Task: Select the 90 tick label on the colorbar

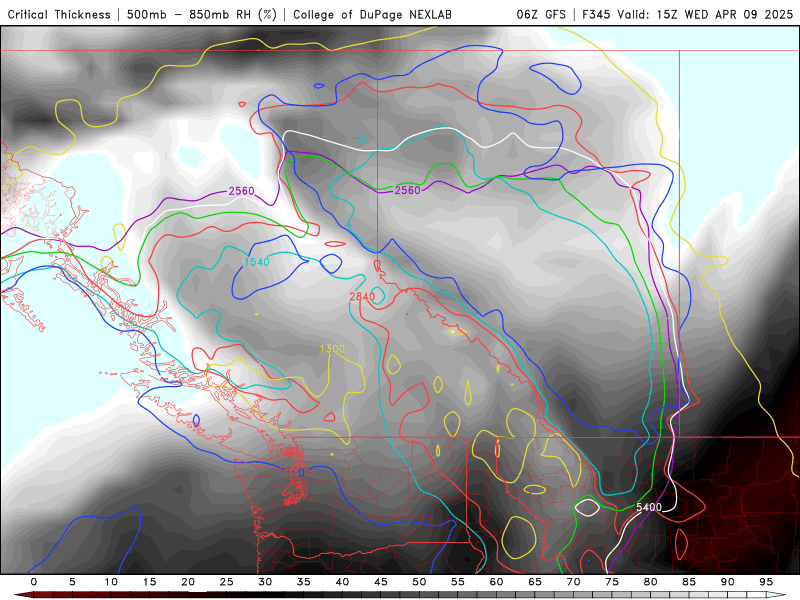Action: click(x=727, y=582)
